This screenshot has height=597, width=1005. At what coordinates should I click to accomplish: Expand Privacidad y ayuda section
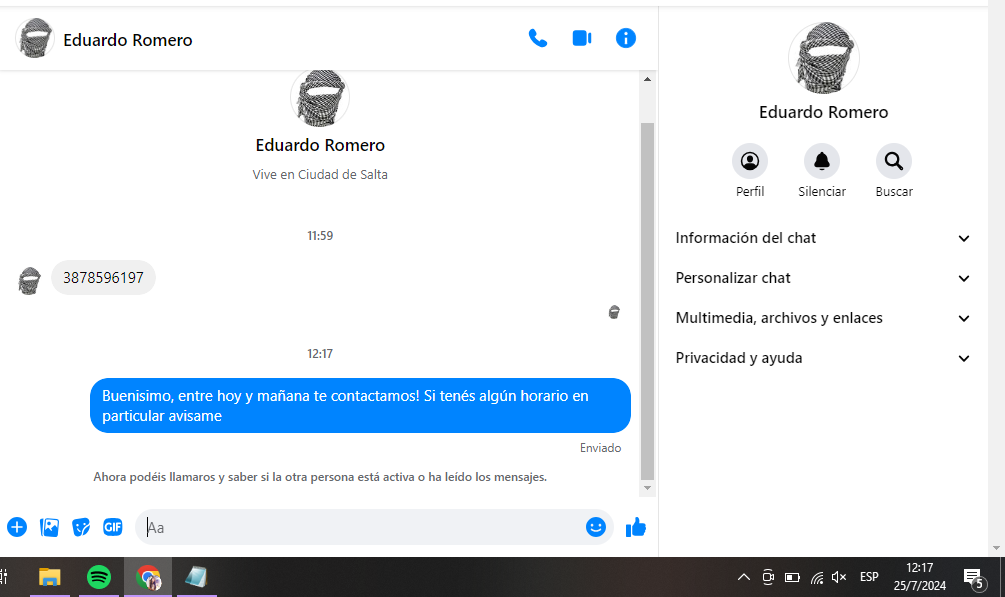(823, 358)
